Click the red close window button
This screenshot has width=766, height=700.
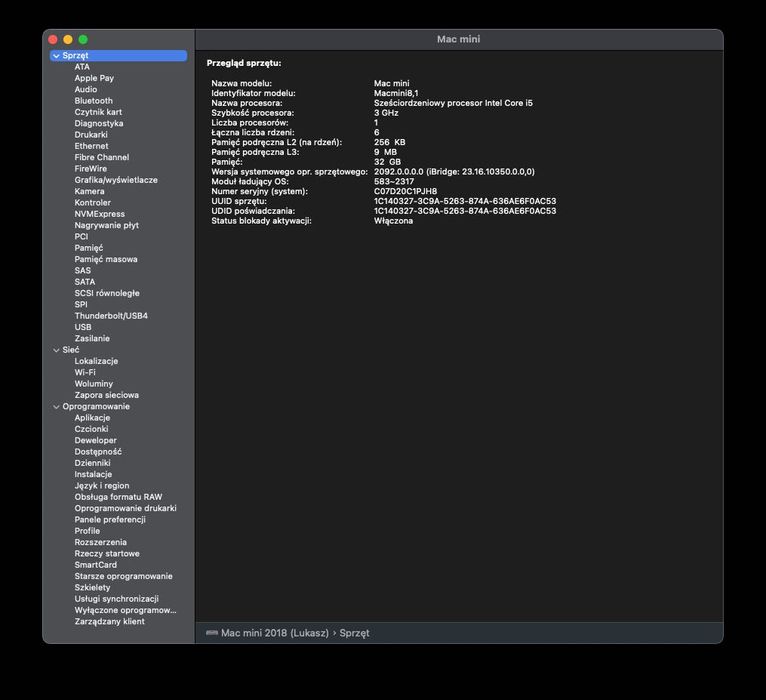[x=53, y=40]
